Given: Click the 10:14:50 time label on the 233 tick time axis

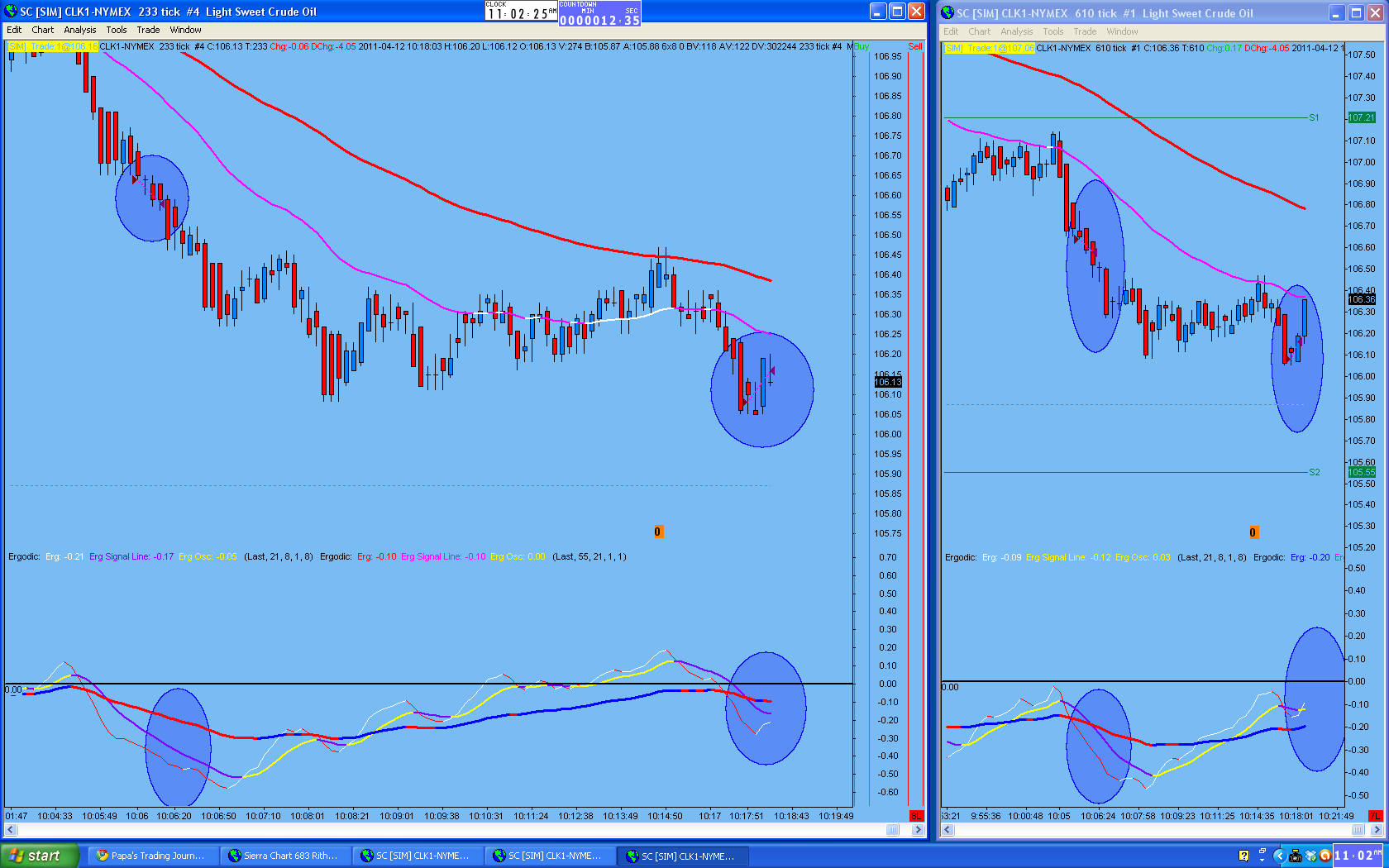Looking at the screenshot, I should point(665,816).
